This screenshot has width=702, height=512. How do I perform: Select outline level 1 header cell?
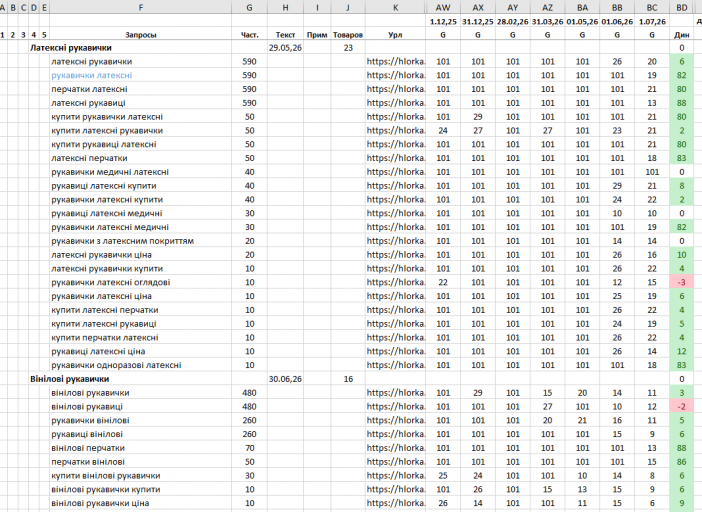[x=2, y=34]
